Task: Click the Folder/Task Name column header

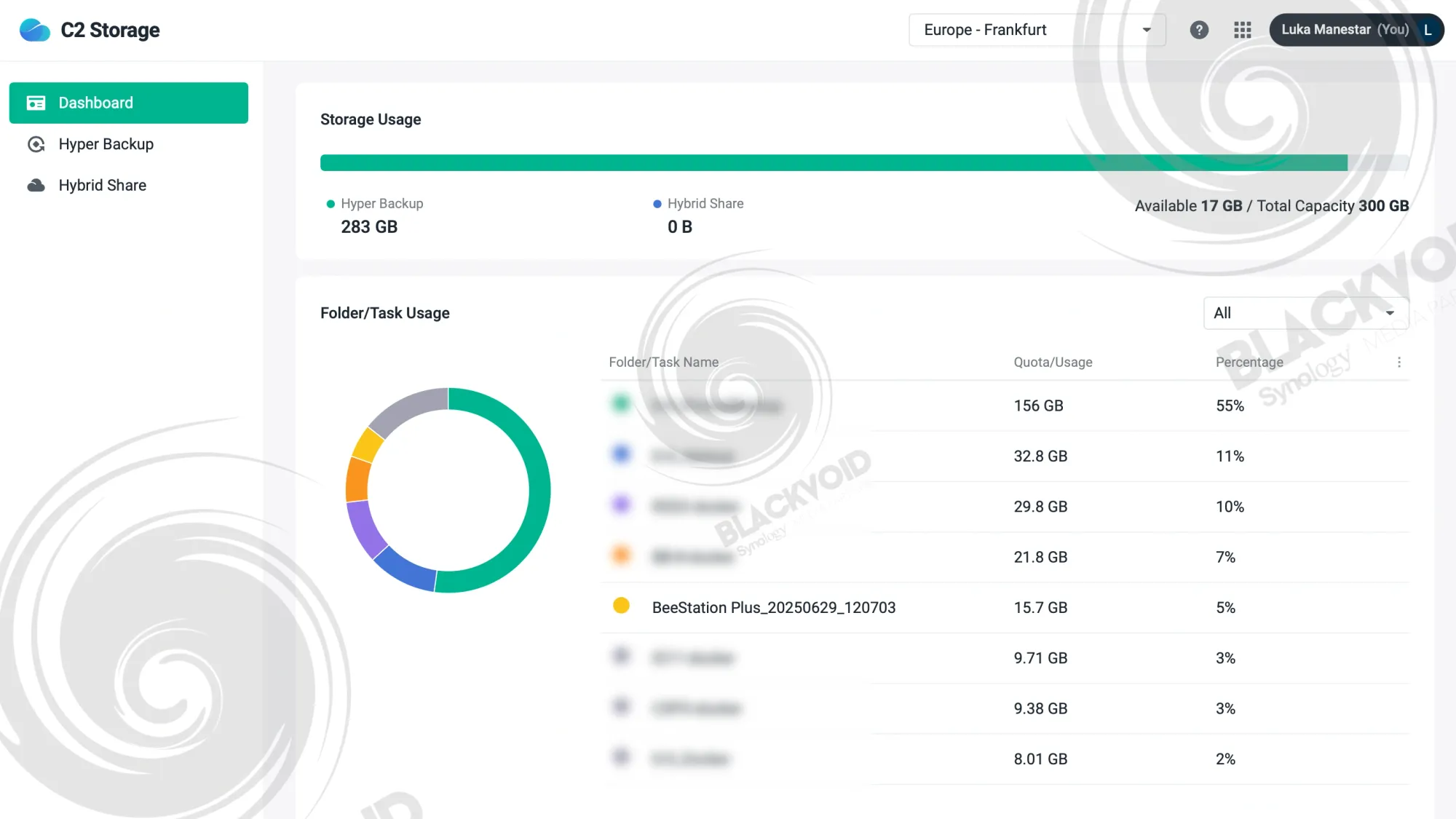Action: (663, 363)
